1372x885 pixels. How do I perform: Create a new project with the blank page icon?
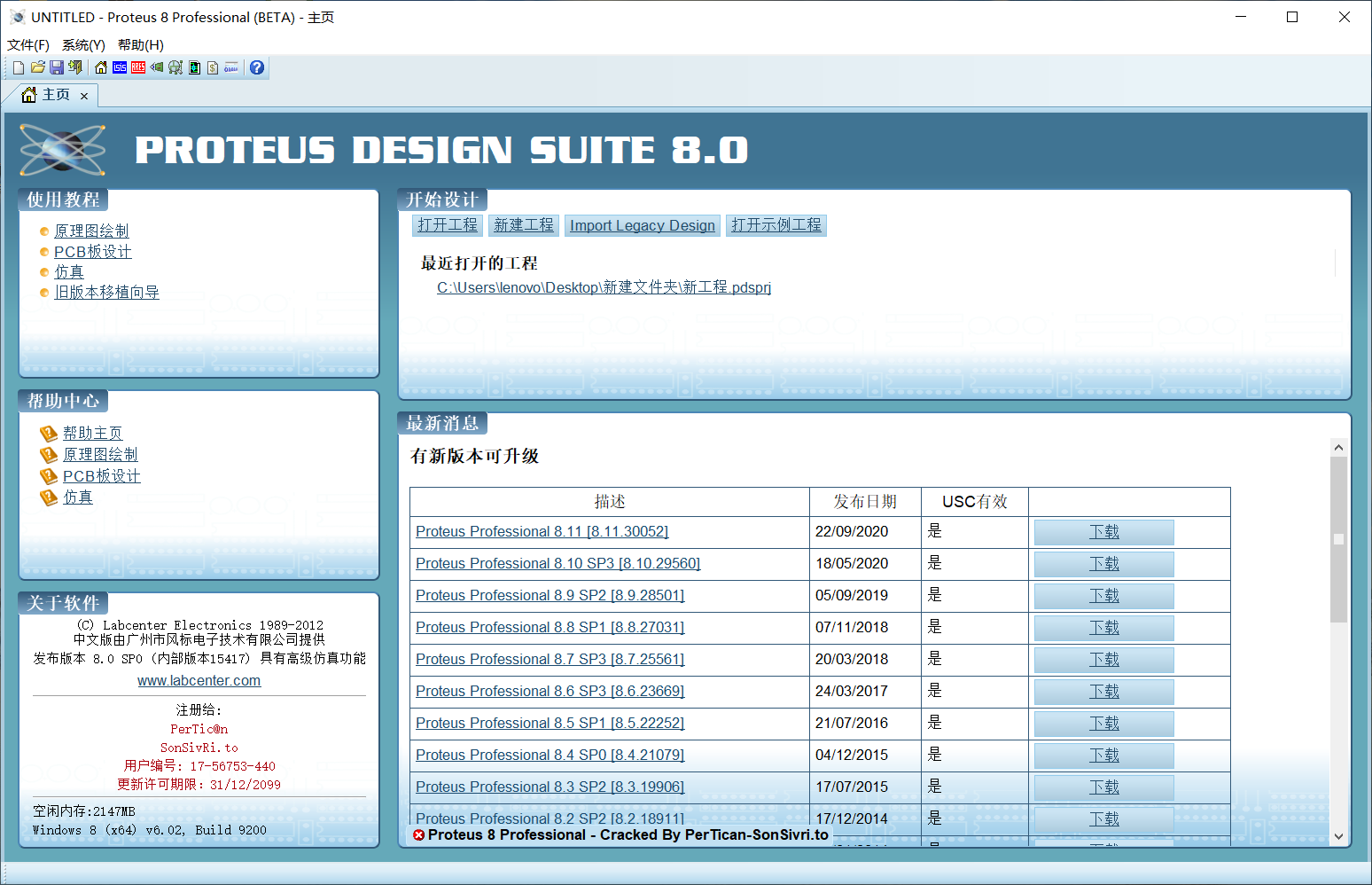coord(19,67)
